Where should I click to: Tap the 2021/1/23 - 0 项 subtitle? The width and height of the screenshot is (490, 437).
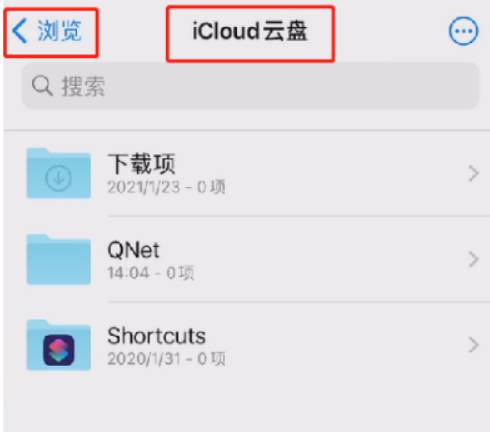pos(166,187)
